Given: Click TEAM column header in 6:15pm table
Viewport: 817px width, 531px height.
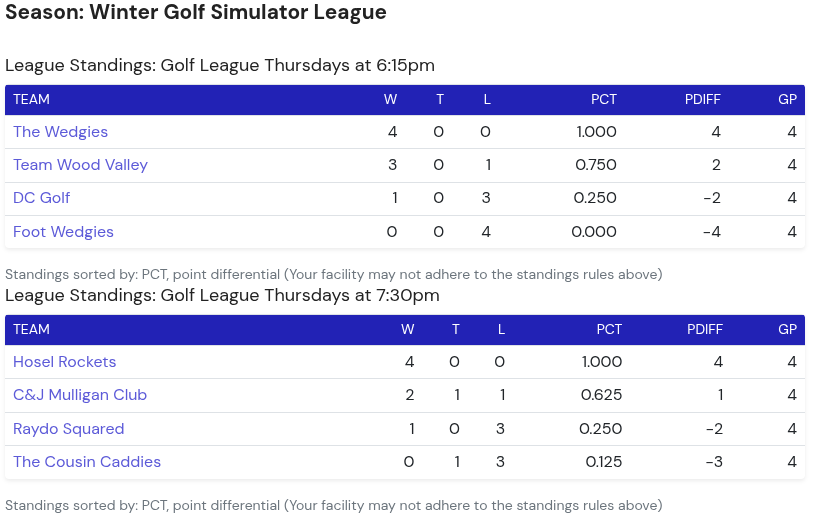Looking at the screenshot, I should [x=31, y=99].
